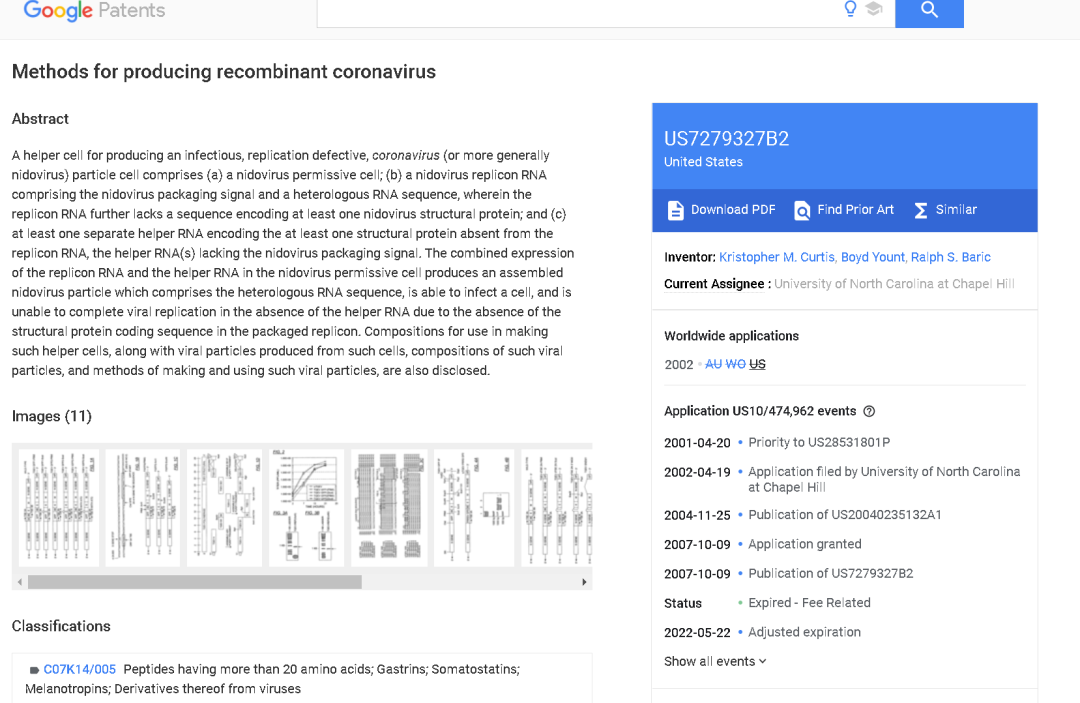Screen dimensions: 1080x703
Task: Click the lightbulb icon in search bar
Action: [850, 9]
